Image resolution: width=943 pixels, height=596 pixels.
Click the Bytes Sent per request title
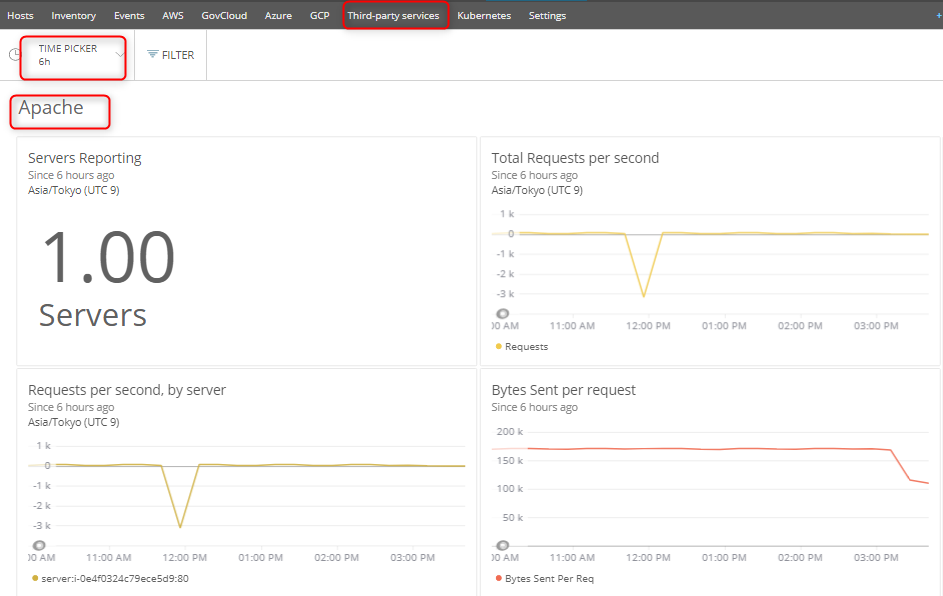click(564, 390)
